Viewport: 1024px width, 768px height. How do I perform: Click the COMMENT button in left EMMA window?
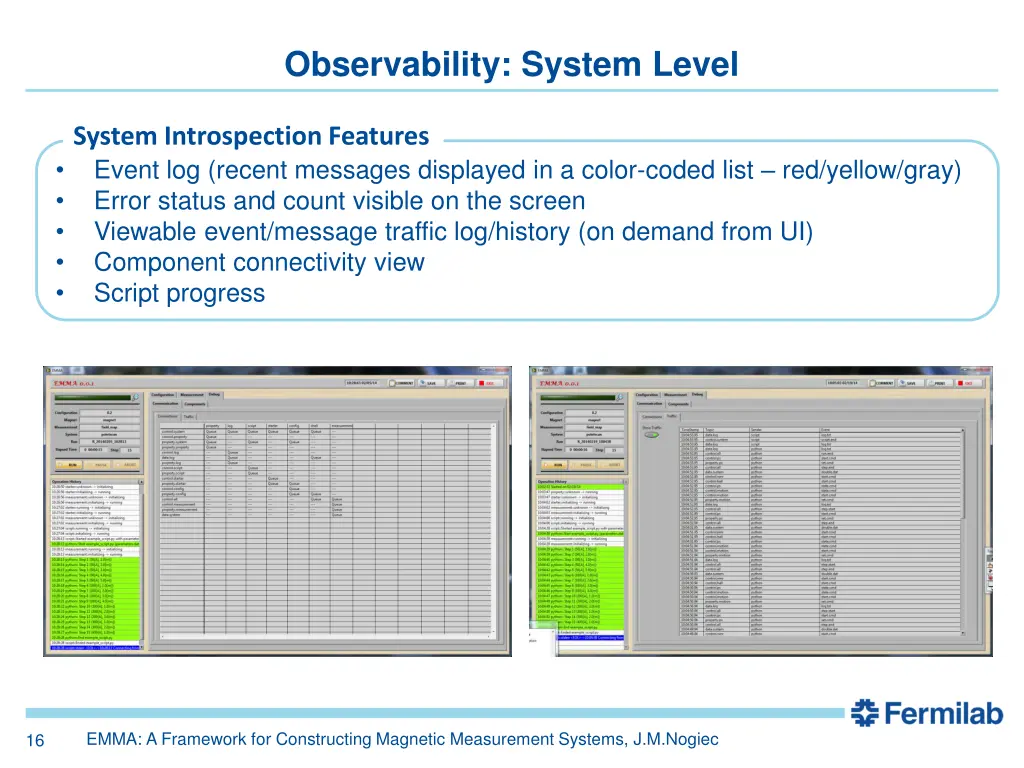pos(402,383)
